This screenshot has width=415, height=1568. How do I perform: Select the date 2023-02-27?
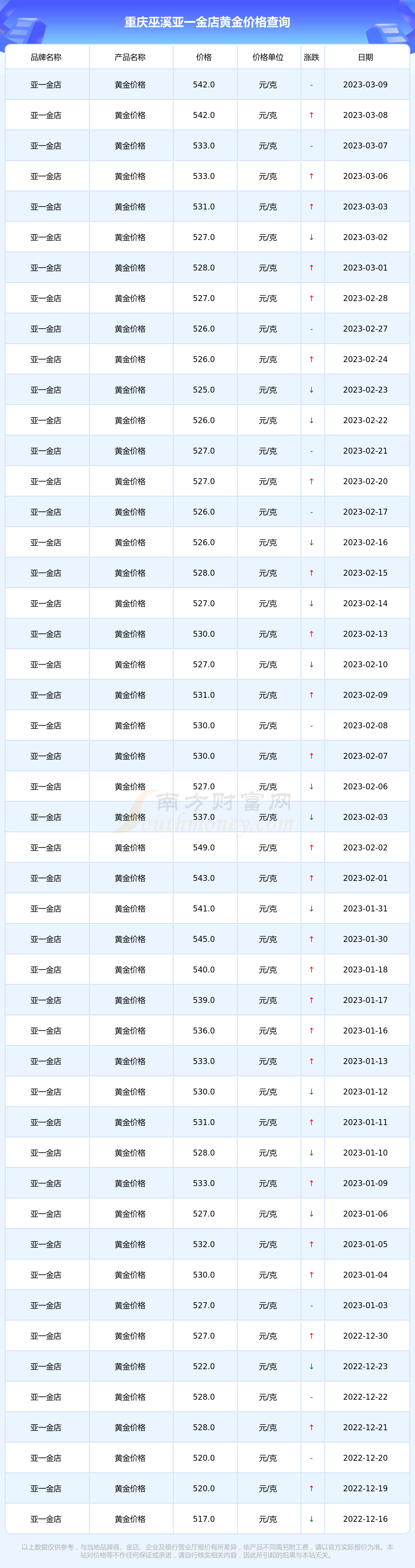[365, 329]
